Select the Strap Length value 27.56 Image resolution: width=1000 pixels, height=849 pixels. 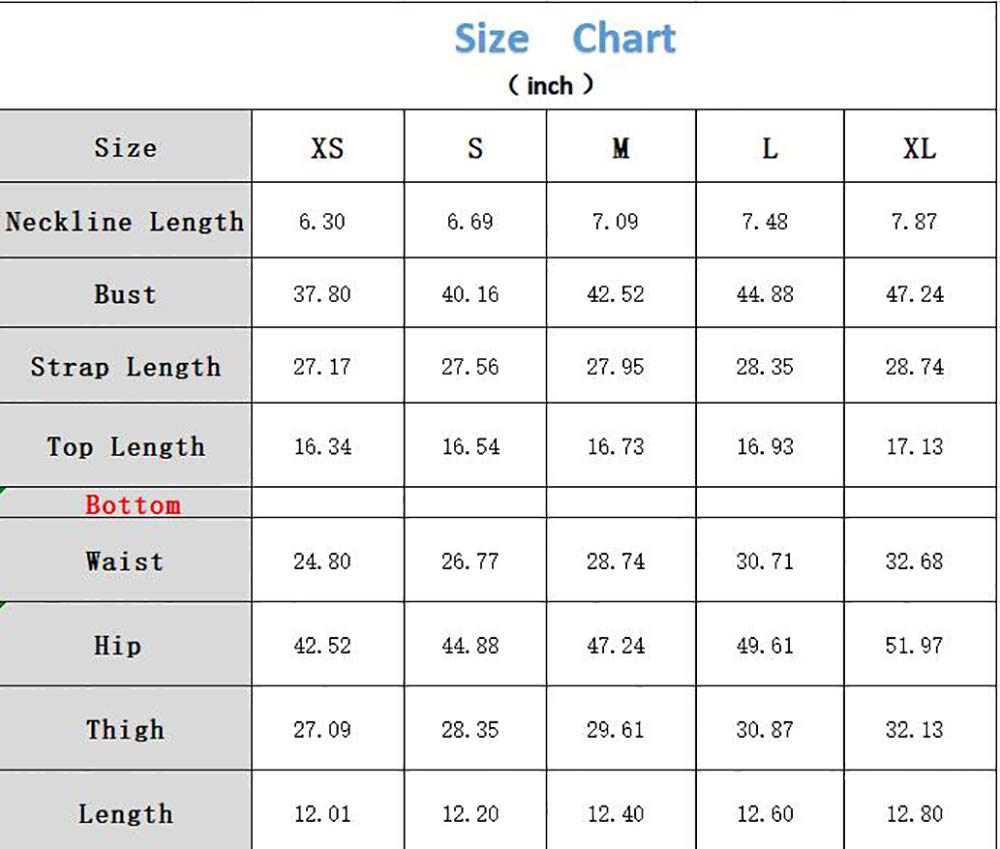(470, 367)
